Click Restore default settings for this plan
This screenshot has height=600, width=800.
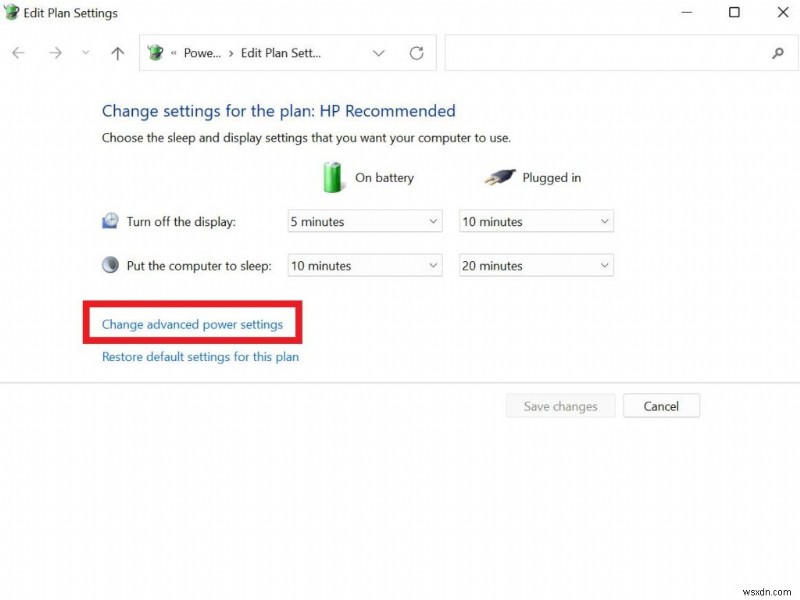199,356
